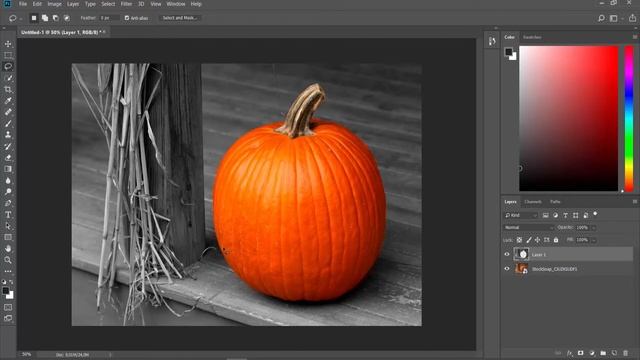
Task: Select the Path Selection tool
Action: [8, 226]
